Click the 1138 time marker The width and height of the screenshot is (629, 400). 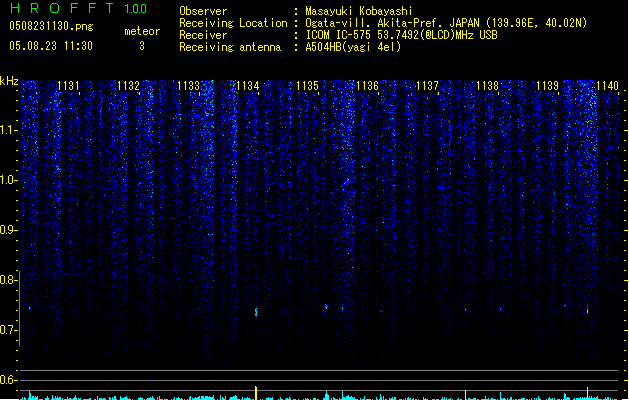[x=487, y=86]
